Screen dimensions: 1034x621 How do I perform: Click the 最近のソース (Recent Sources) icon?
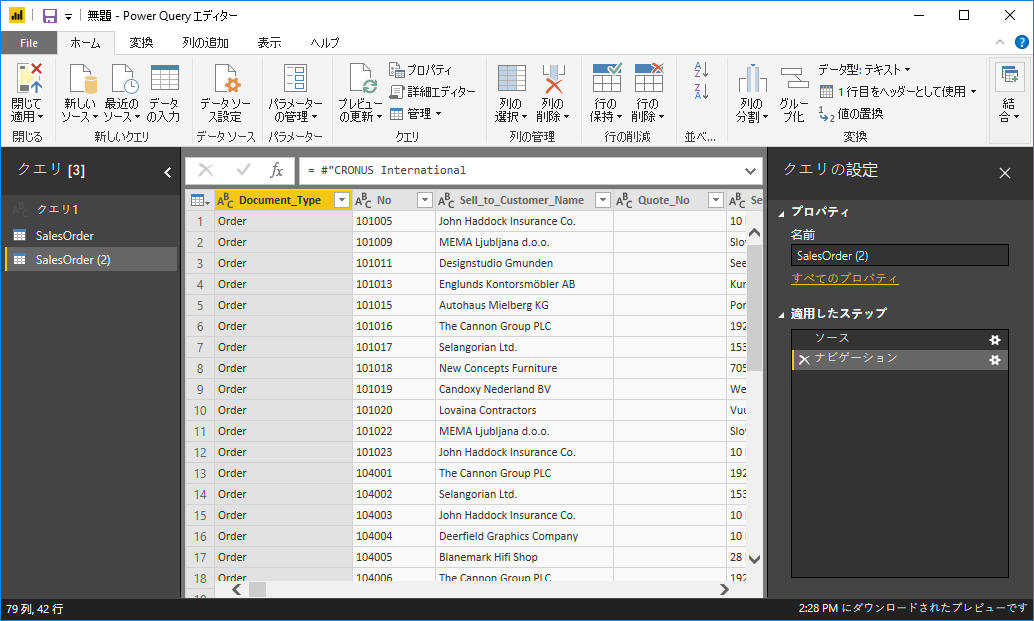pyautogui.click(x=124, y=79)
